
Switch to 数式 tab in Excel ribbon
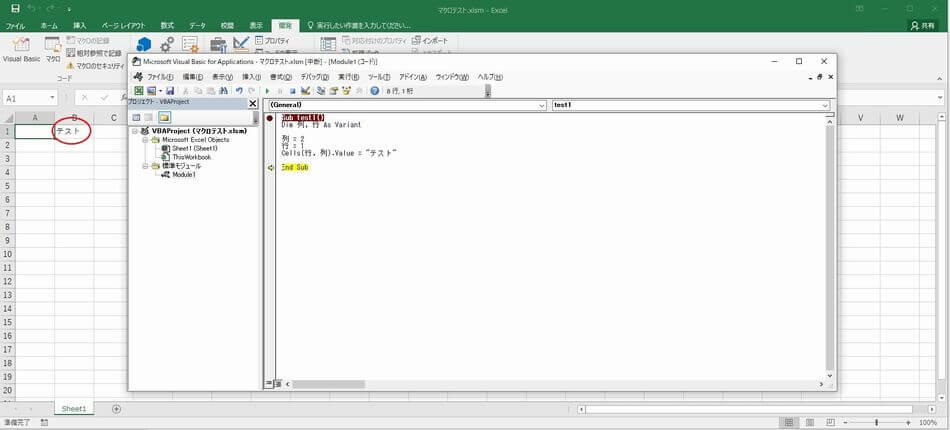(x=167, y=26)
